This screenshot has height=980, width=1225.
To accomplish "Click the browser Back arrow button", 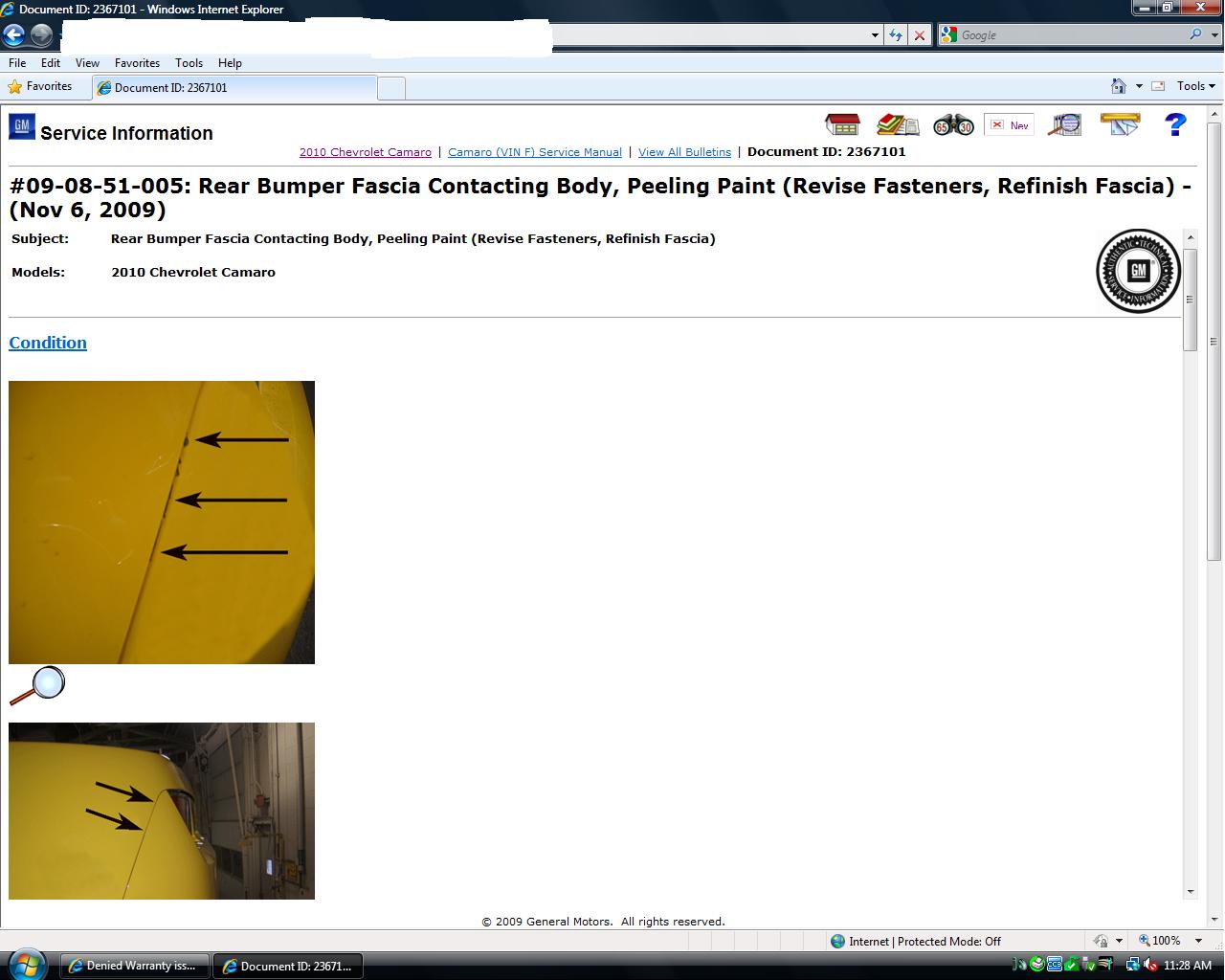I will pos(13,35).
